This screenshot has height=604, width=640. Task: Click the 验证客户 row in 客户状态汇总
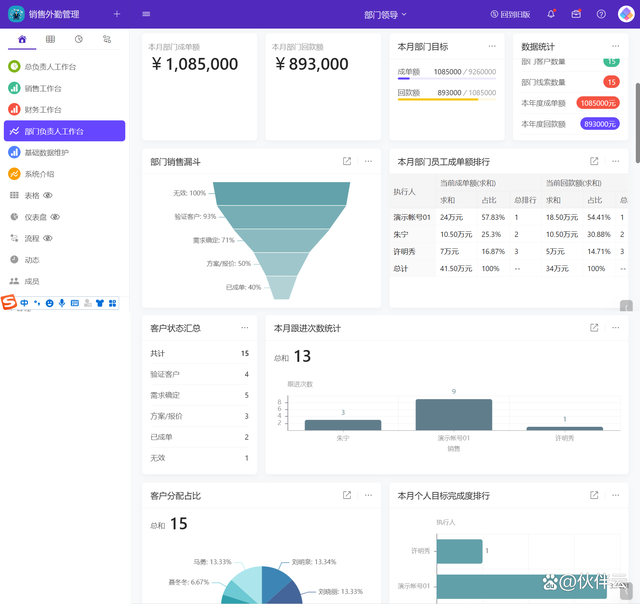click(x=200, y=374)
